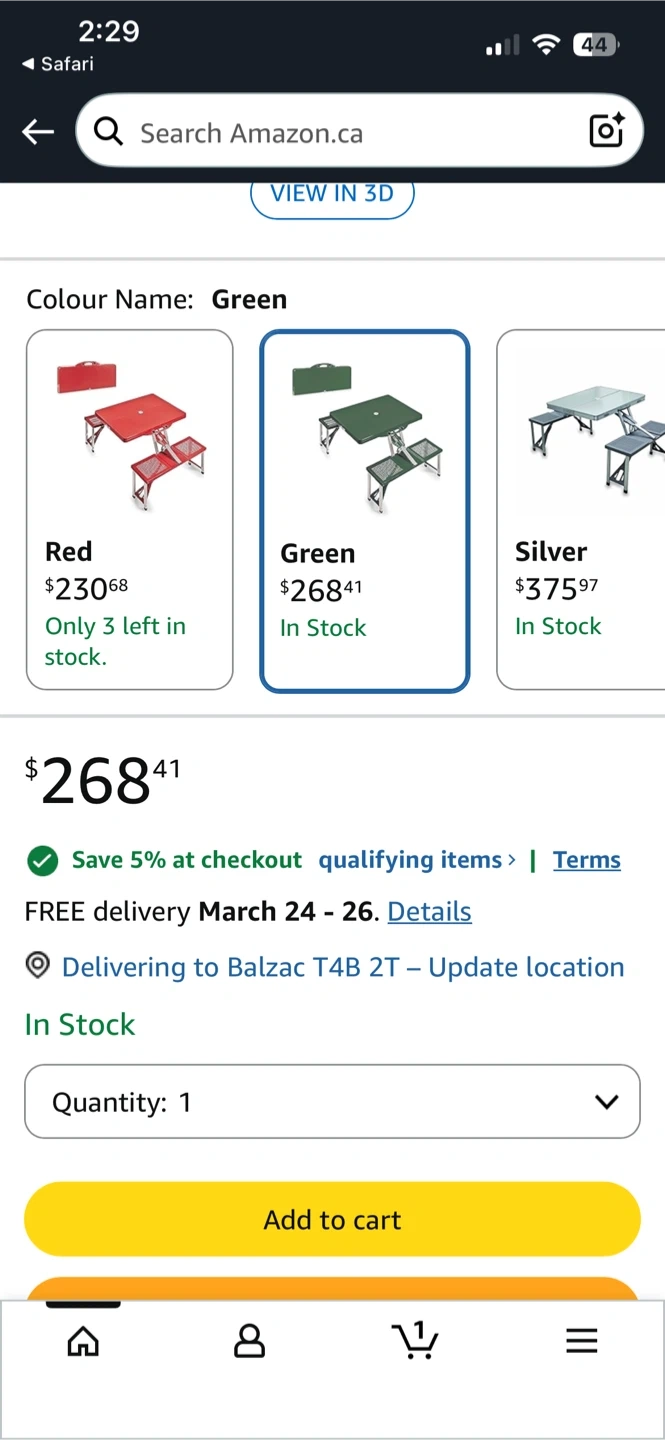Focus the Search Amazon.ca field
665x1440 pixels.
click(350, 132)
